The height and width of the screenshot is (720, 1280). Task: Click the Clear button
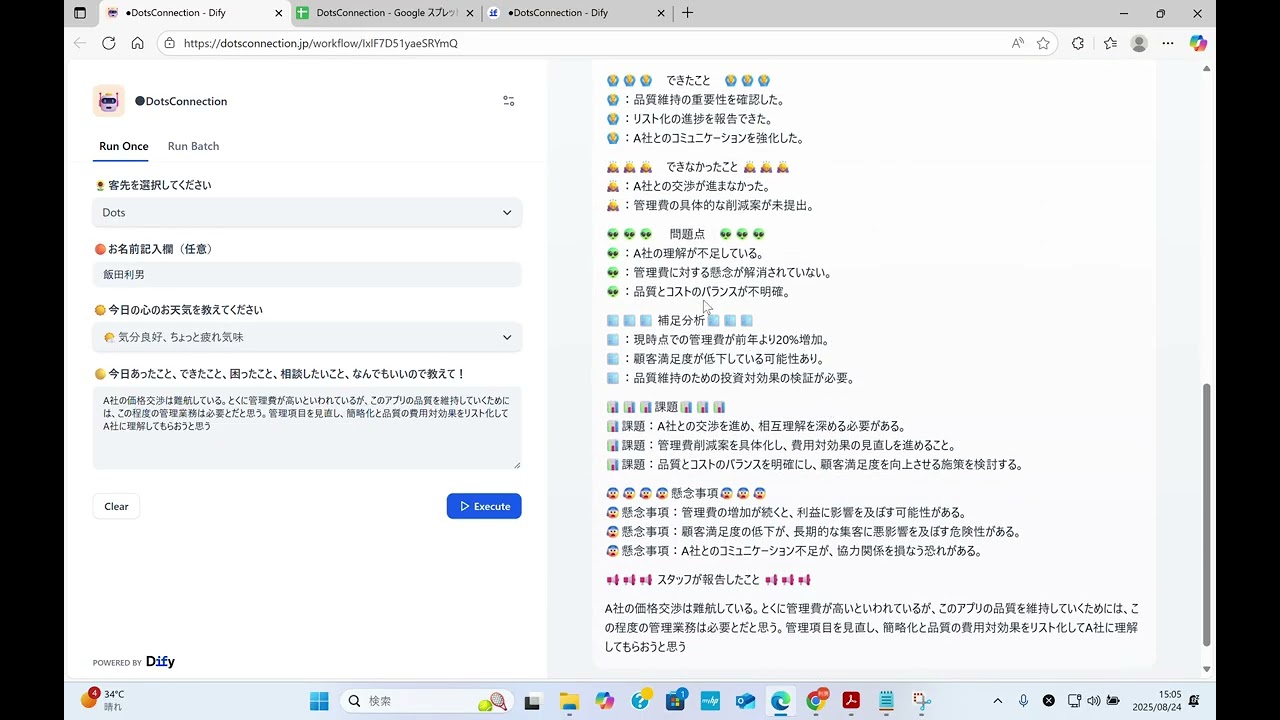116,506
